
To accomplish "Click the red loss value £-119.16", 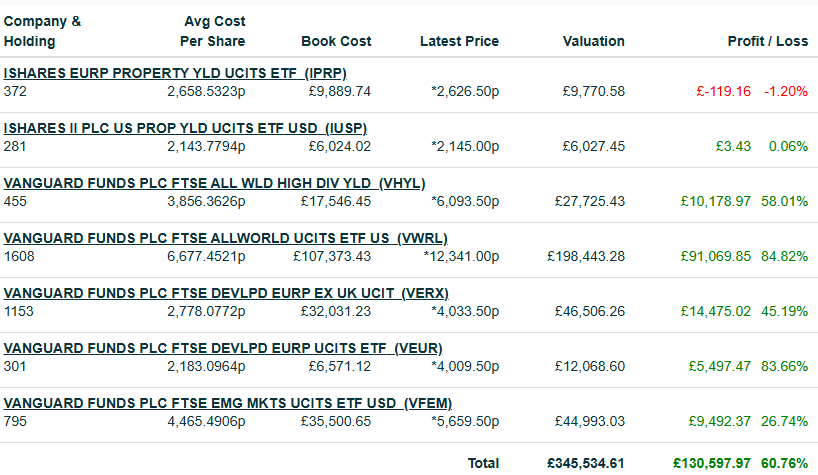I will tap(722, 91).
